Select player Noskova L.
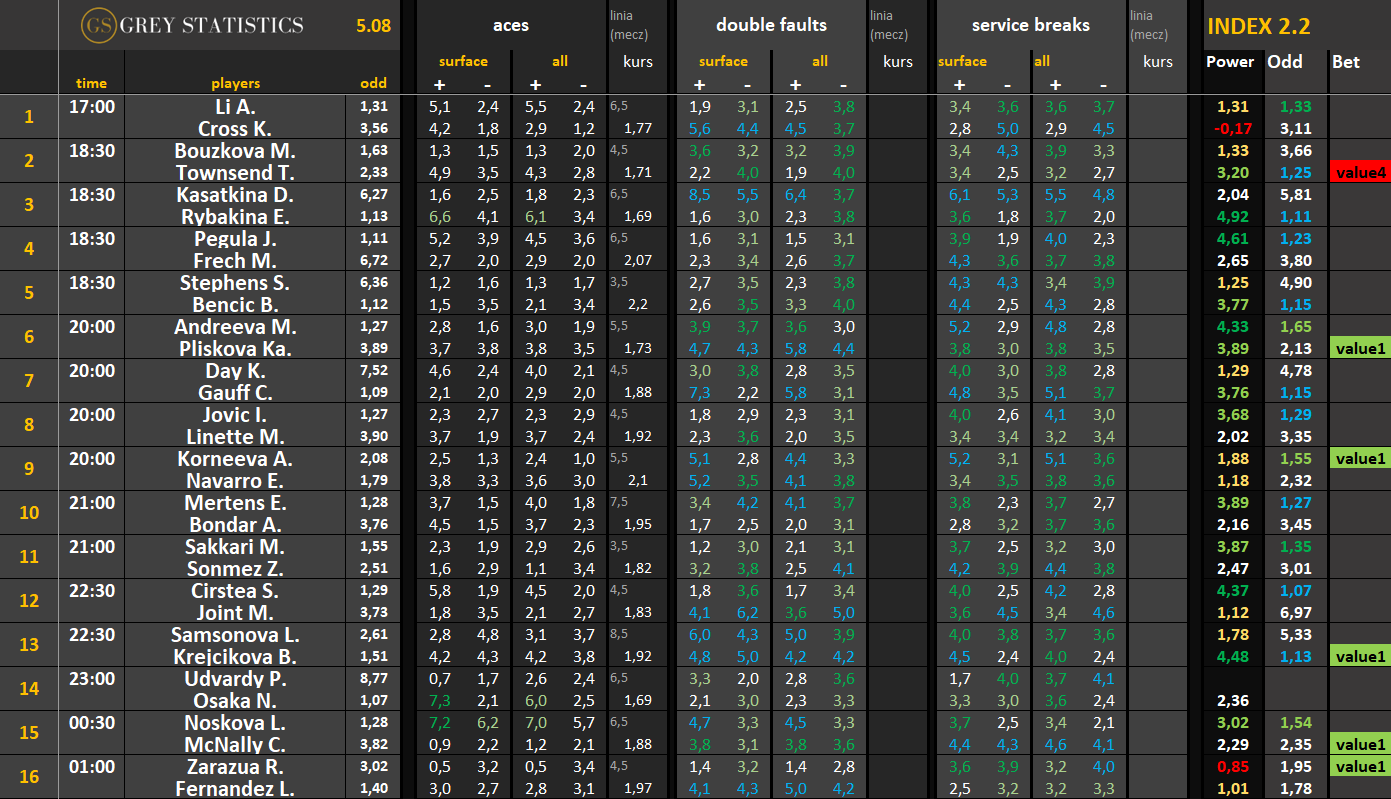This screenshot has width=1391, height=799. tap(235, 722)
